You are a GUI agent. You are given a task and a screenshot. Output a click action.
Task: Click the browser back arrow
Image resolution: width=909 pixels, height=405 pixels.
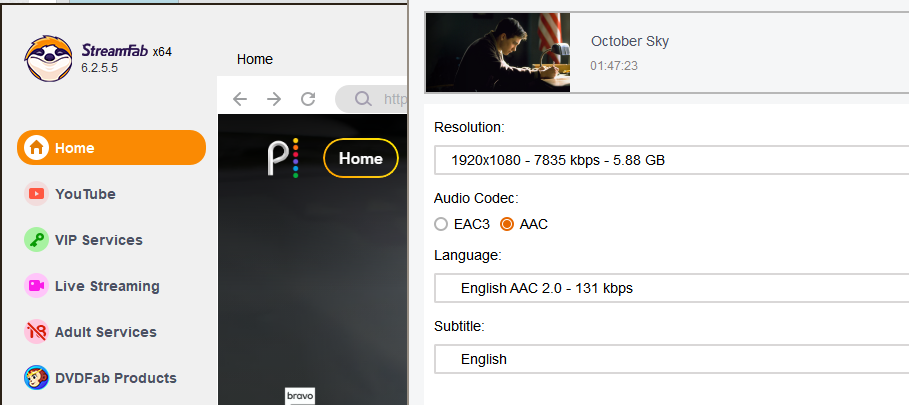[240, 98]
